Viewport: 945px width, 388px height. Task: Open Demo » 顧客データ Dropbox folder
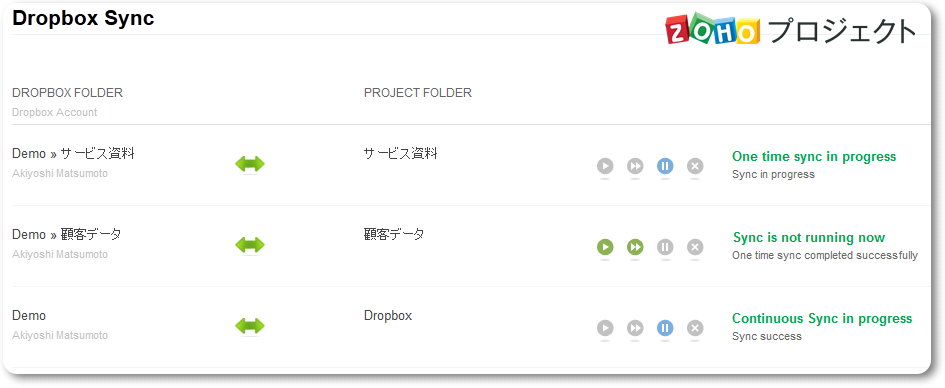click(x=66, y=234)
